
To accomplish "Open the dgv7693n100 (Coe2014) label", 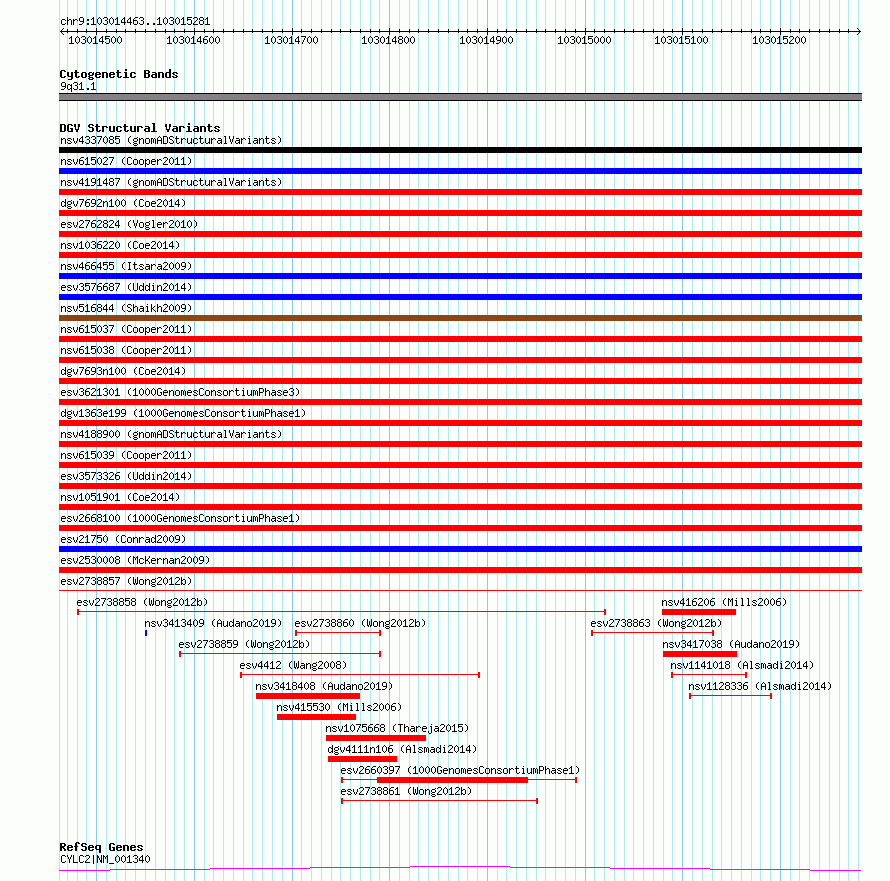I will point(123,371).
